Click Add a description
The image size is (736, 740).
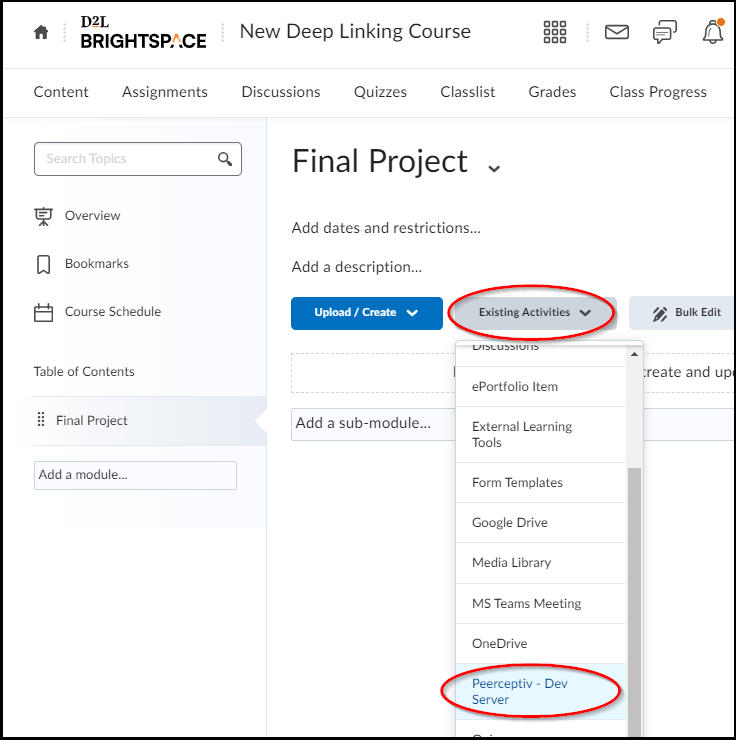click(357, 267)
